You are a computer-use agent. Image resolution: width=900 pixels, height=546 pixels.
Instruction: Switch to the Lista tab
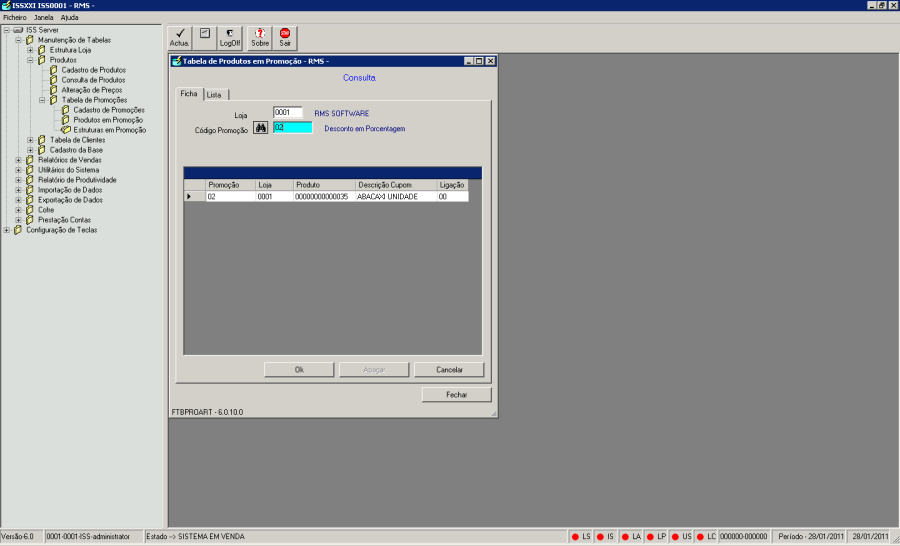215,95
